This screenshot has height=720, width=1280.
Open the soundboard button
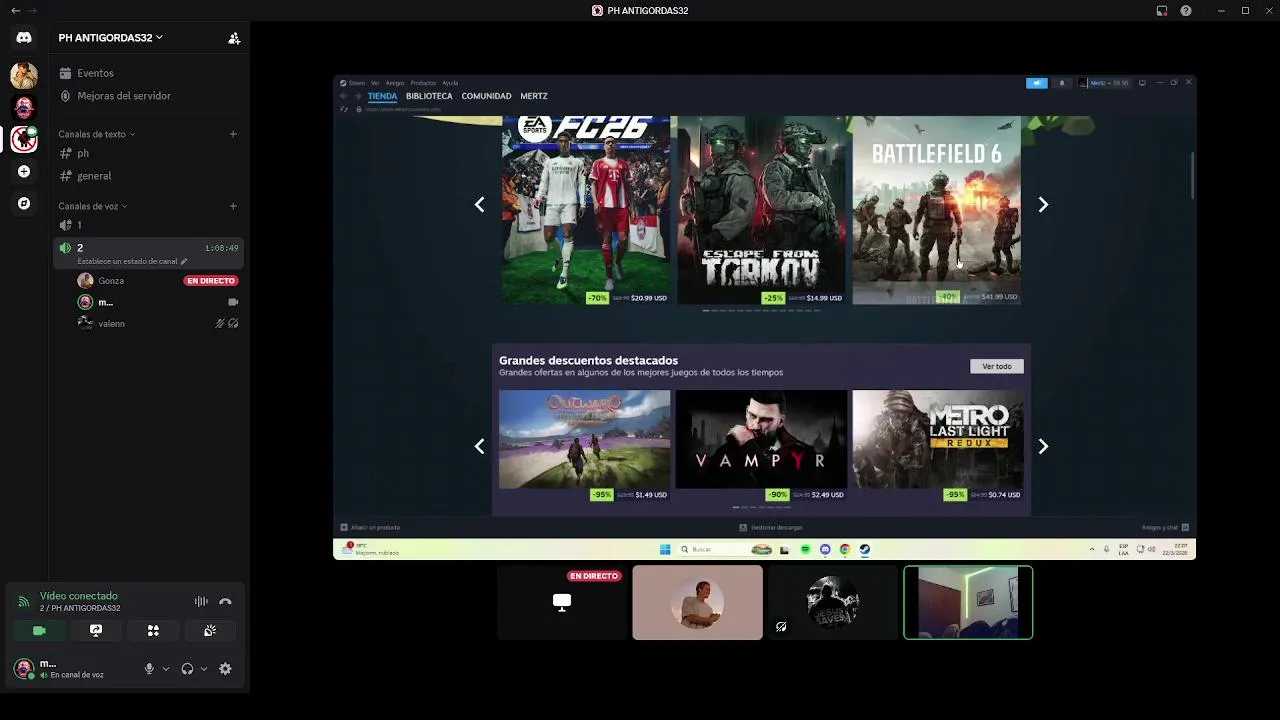pos(210,631)
